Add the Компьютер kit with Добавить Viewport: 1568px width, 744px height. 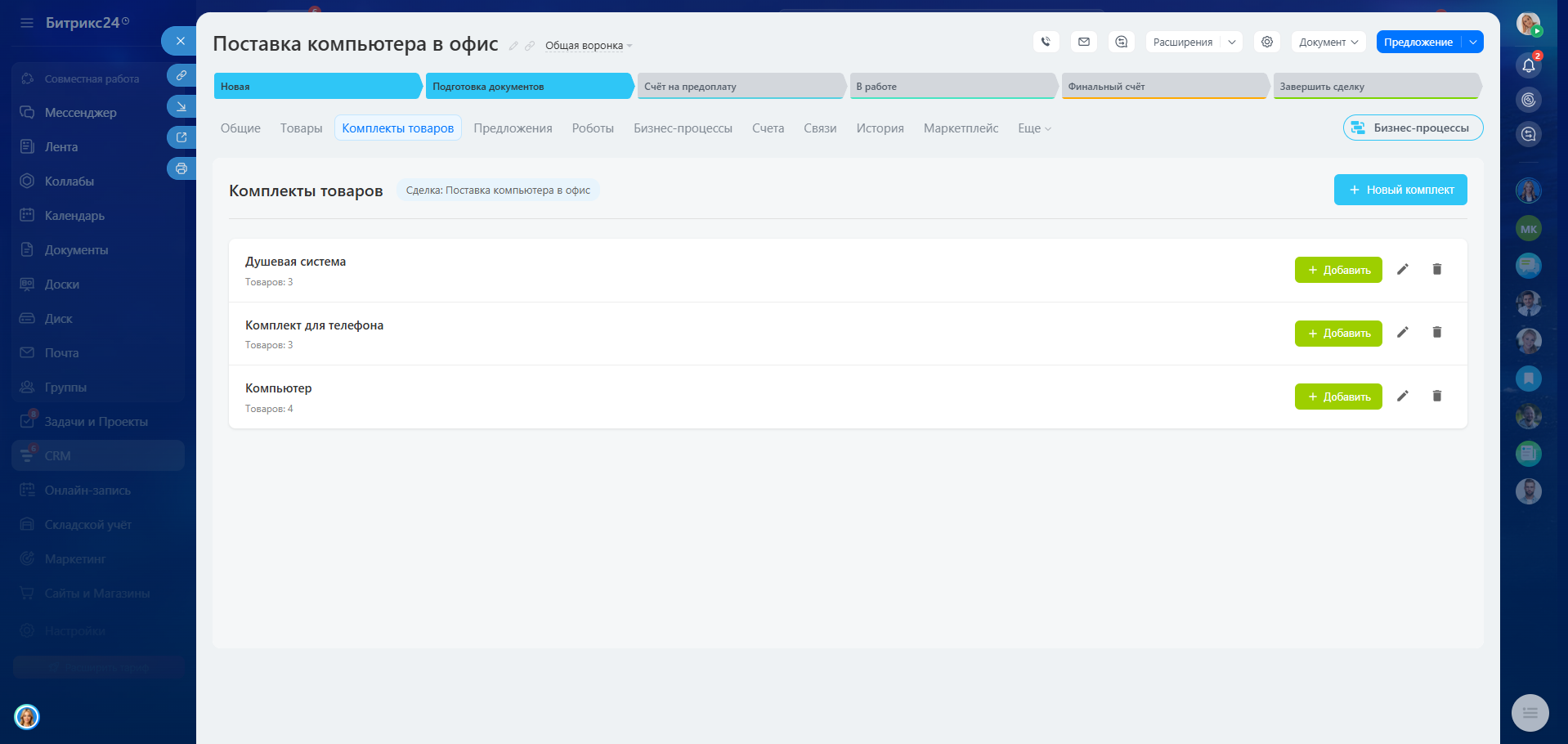tap(1337, 397)
